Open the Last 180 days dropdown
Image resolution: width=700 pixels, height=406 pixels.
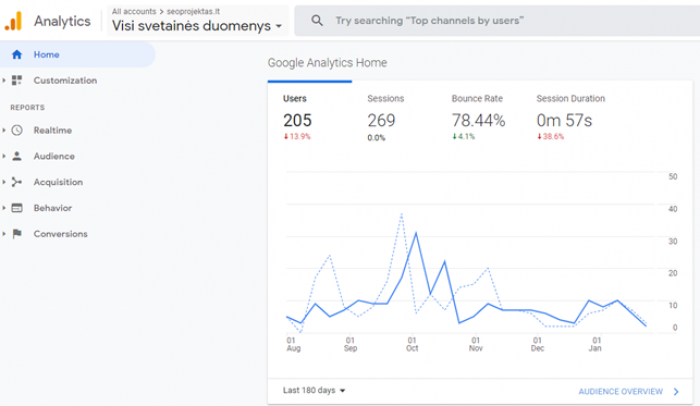[x=314, y=390]
